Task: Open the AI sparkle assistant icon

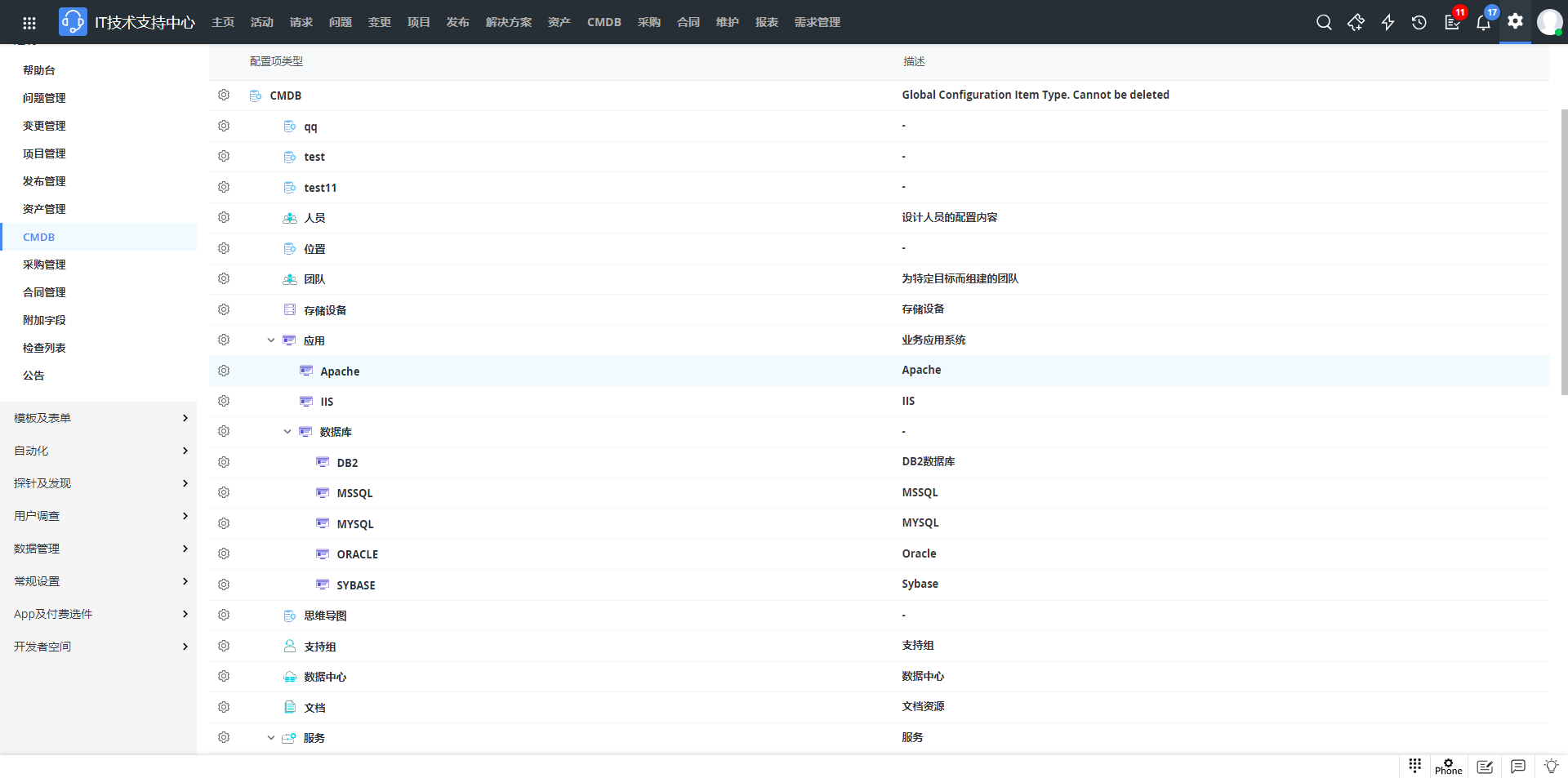Action: 1356,22
